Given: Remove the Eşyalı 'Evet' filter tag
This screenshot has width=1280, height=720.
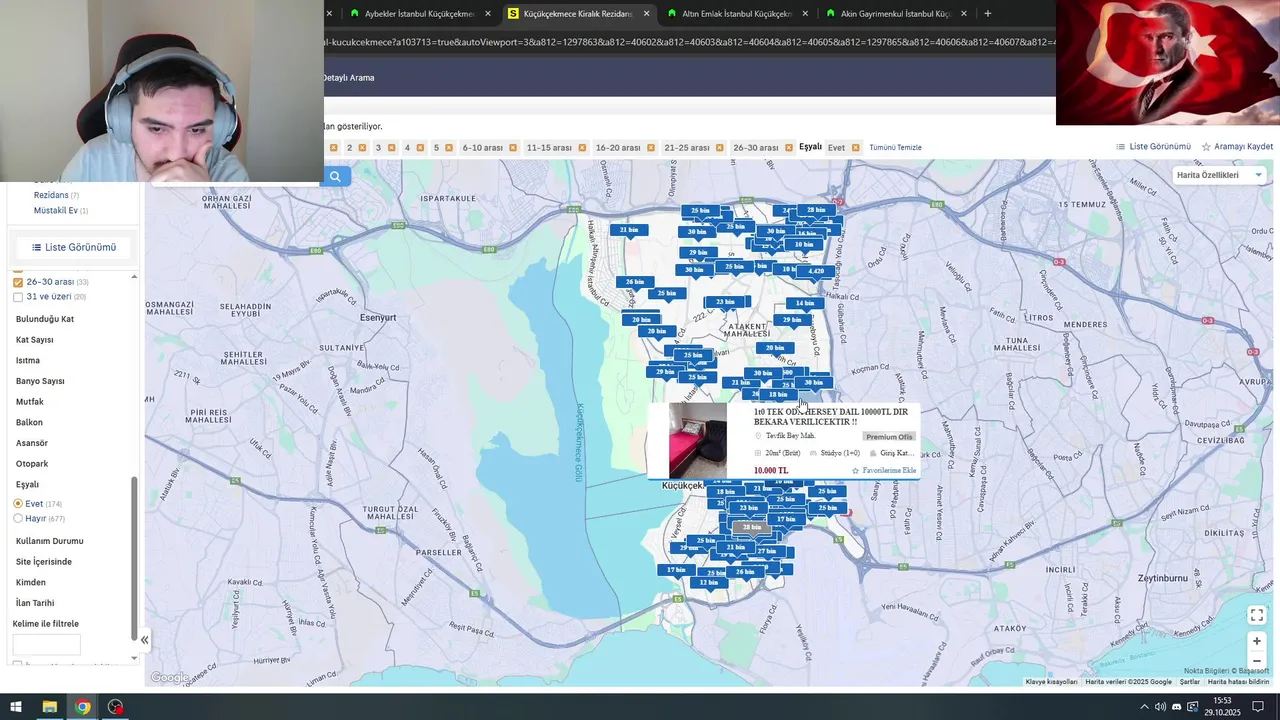Looking at the screenshot, I should (855, 147).
